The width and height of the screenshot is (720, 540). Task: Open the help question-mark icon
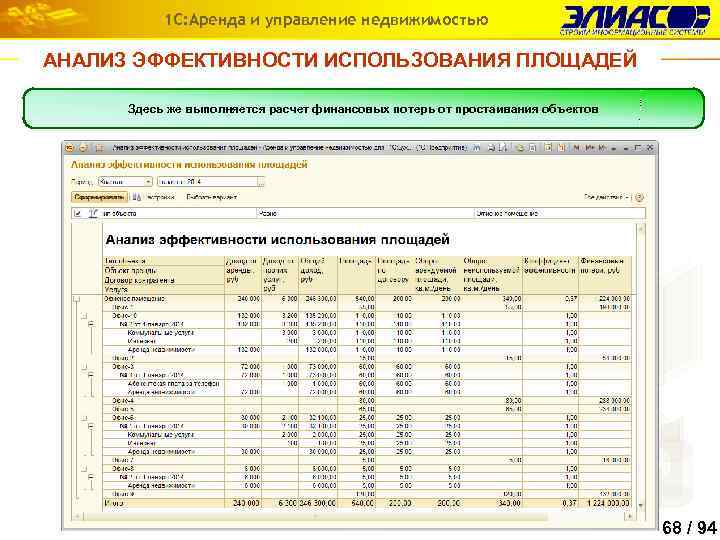[639, 197]
